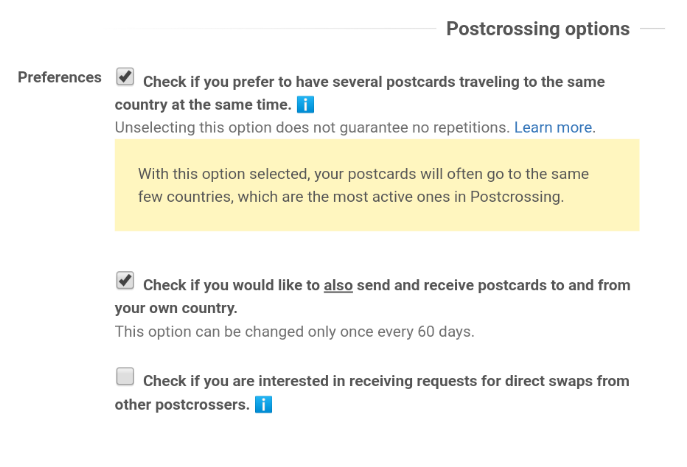Uncheck the send and receive own country checkbox
The image size is (687, 467).
click(x=125, y=280)
